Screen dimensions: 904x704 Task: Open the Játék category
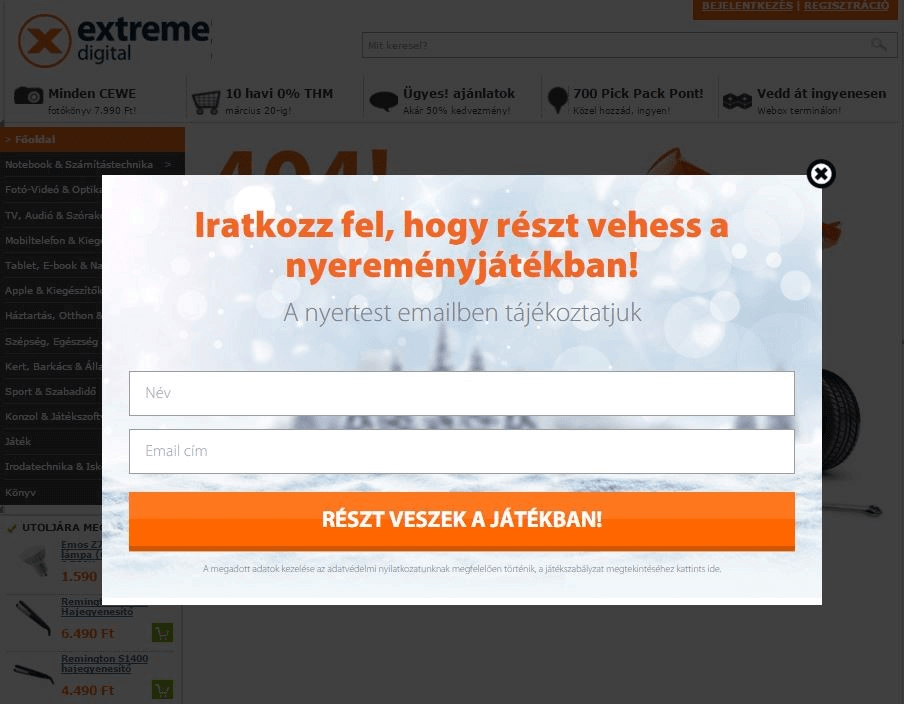coord(18,442)
